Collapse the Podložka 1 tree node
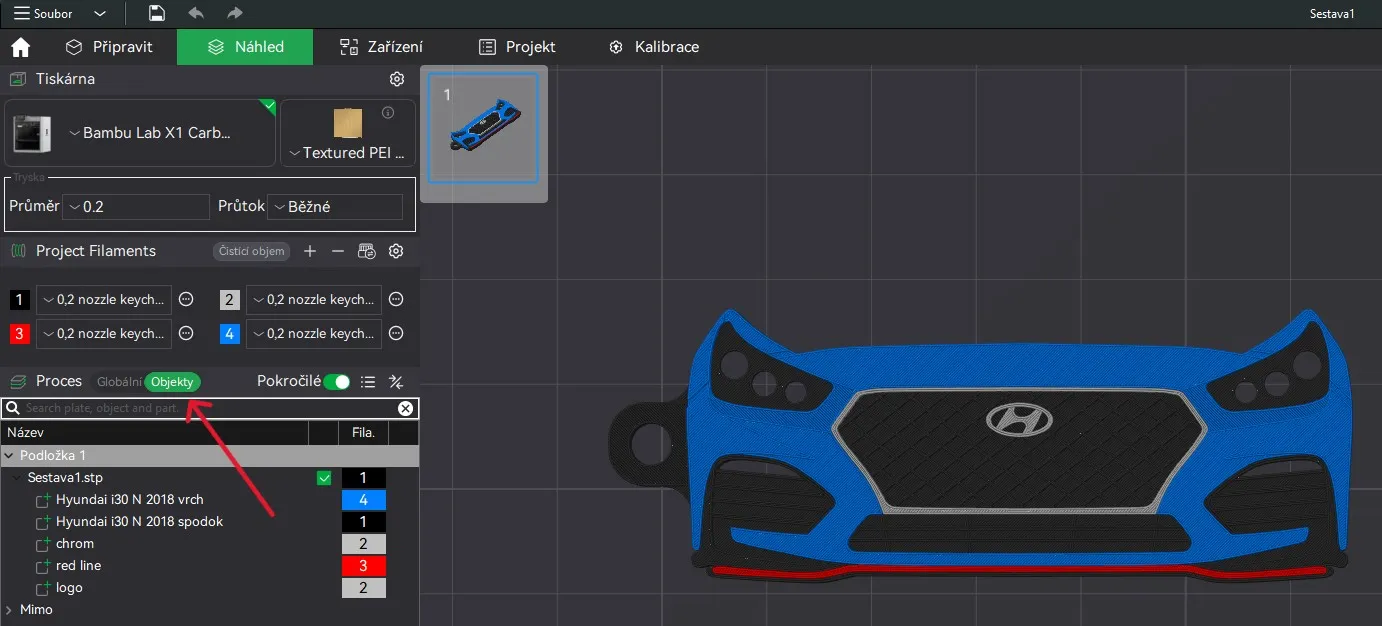This screenshot has width=1382, height=626. click(x=12, y=455)
